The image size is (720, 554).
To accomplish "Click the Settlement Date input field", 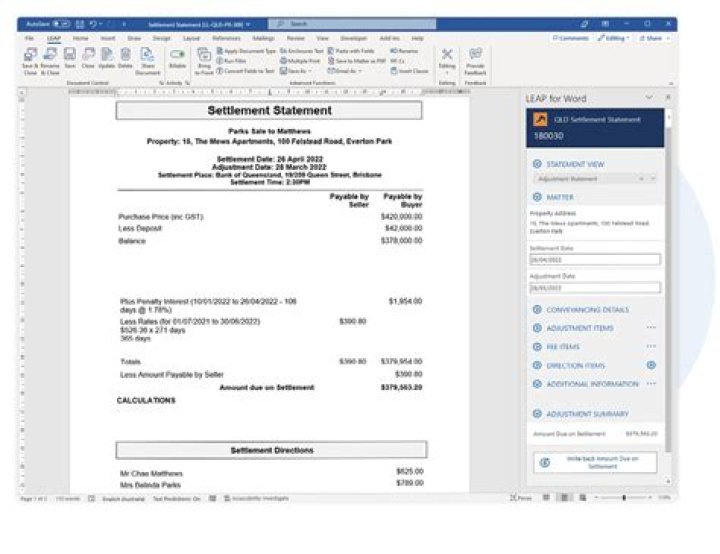I will click(x=595, y=260).
